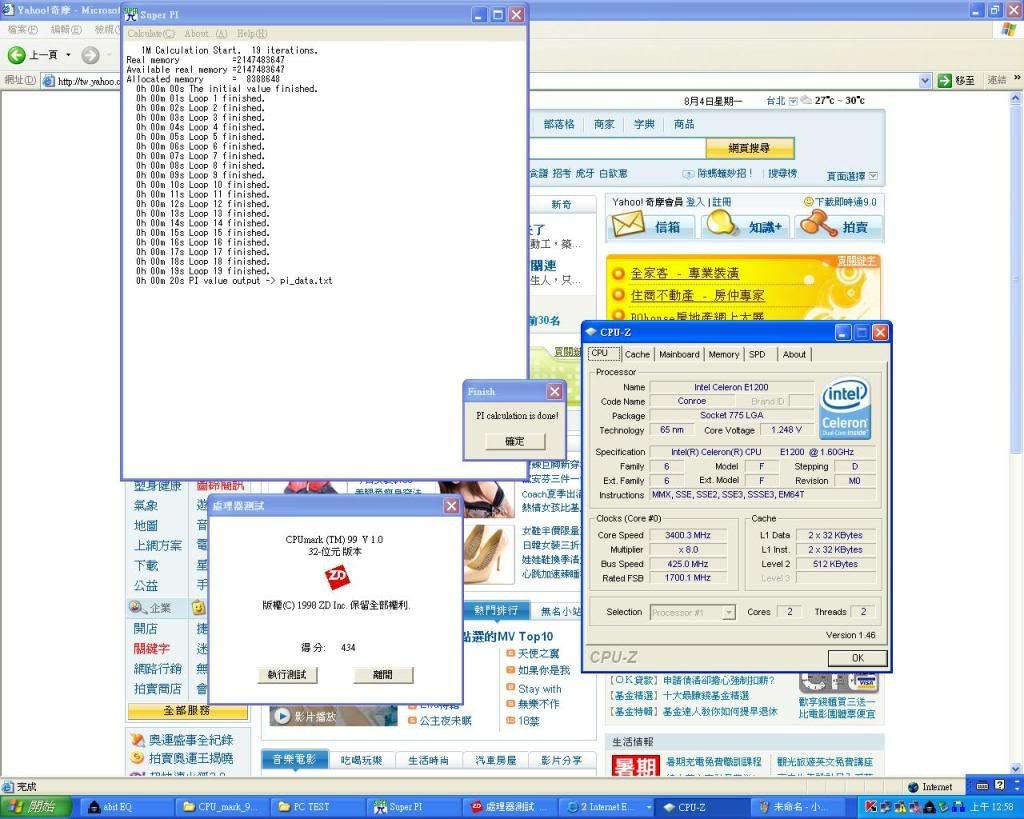1024x819 pixels.
Task: Open the Taipei (台北) city dropdown
Action: coord(793,101)
